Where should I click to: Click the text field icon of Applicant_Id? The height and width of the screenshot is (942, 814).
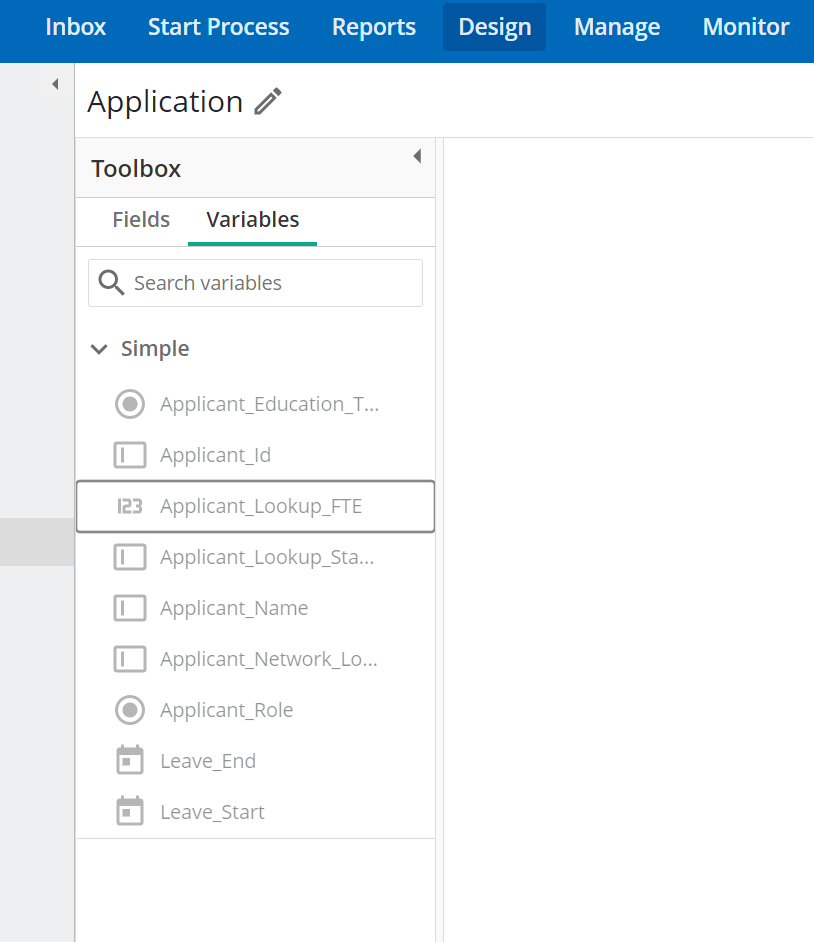point(130,455)
